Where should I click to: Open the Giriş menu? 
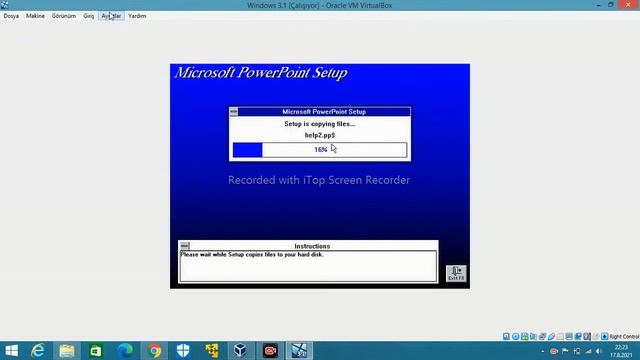(x=89, y=16)
